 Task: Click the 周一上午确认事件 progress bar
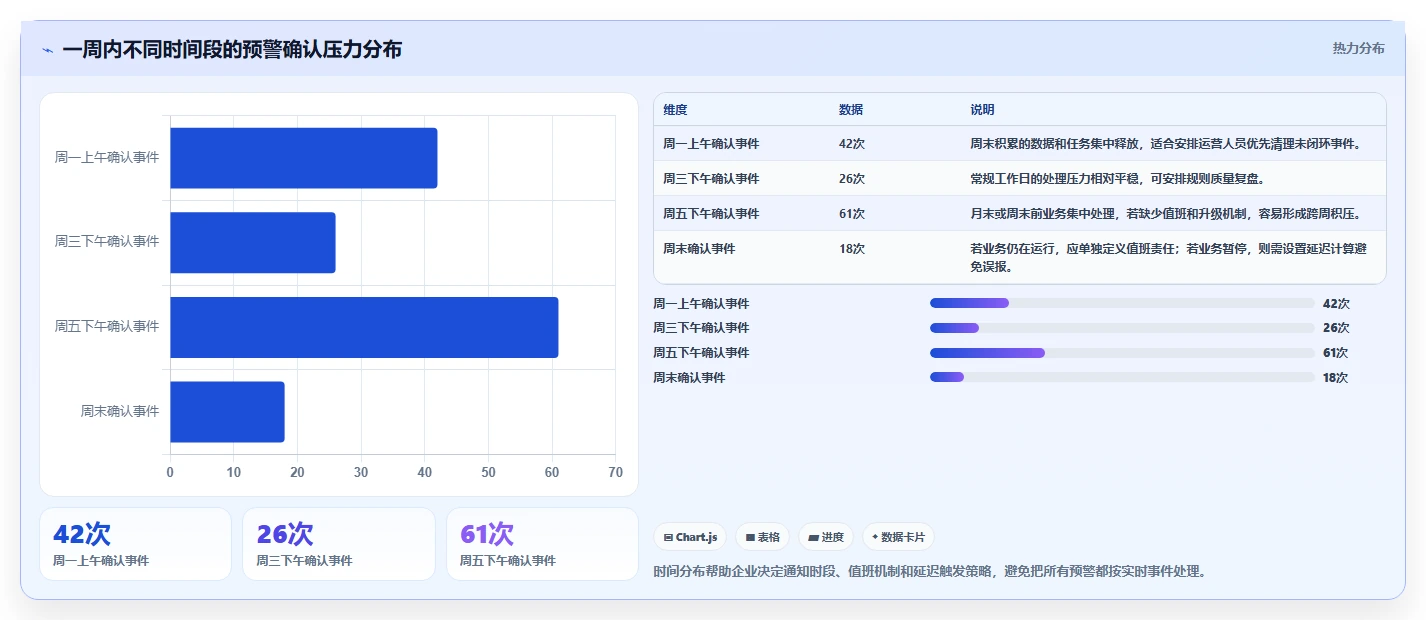click(x=1122, y=303)
